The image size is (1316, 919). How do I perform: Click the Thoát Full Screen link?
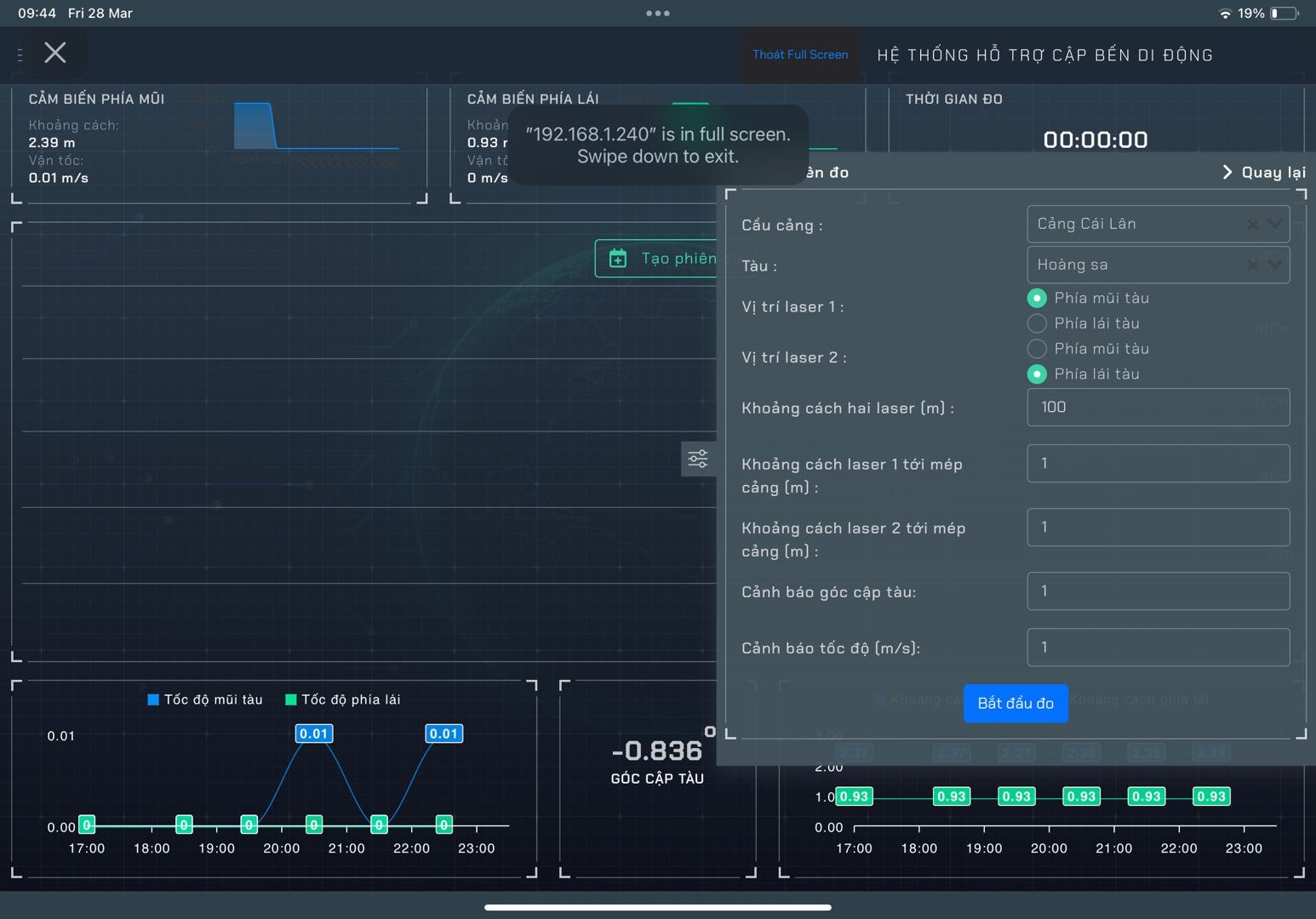pyautogui.click(x=800, y=54)
